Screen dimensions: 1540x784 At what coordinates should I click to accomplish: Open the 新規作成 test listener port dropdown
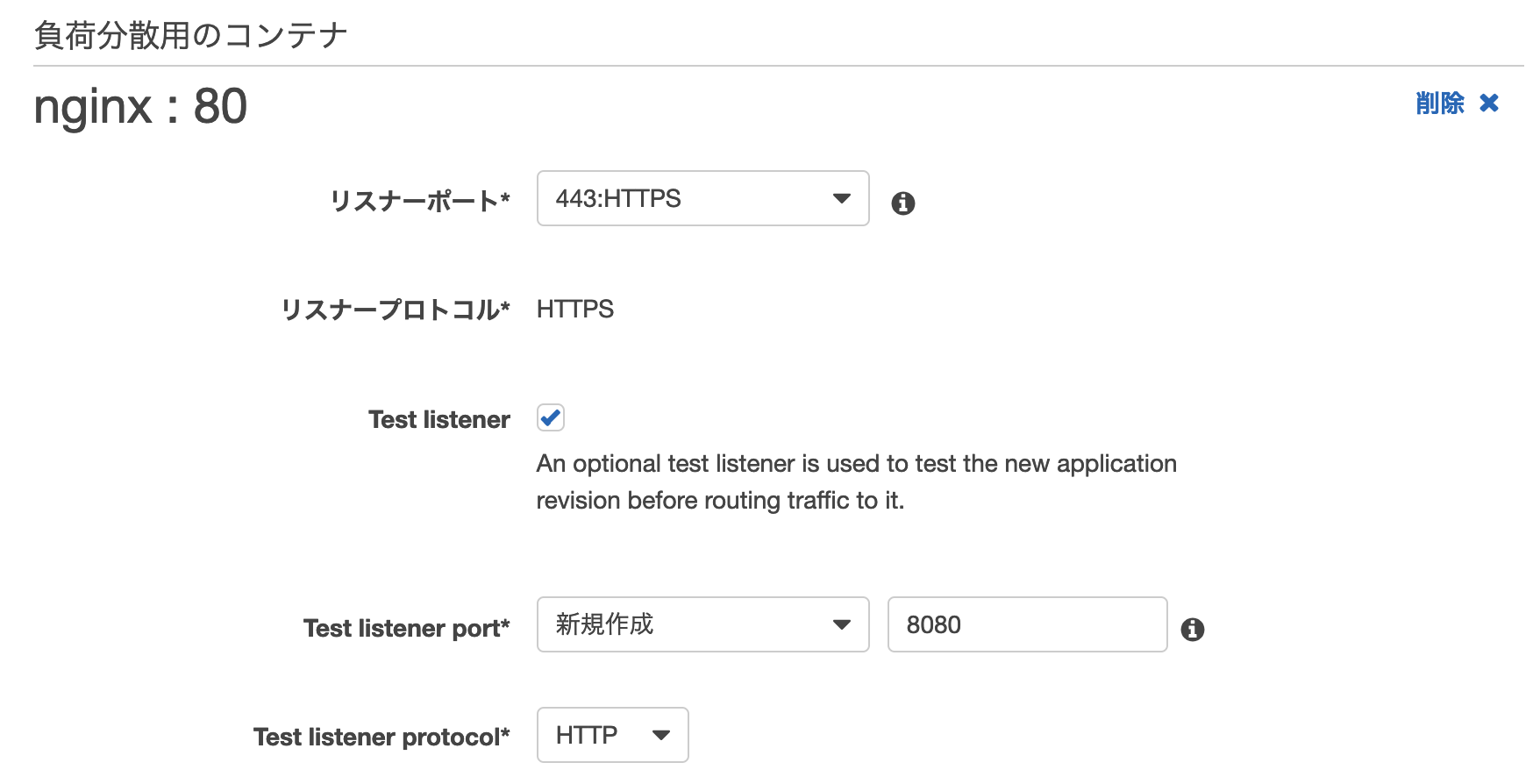[702, 624]
